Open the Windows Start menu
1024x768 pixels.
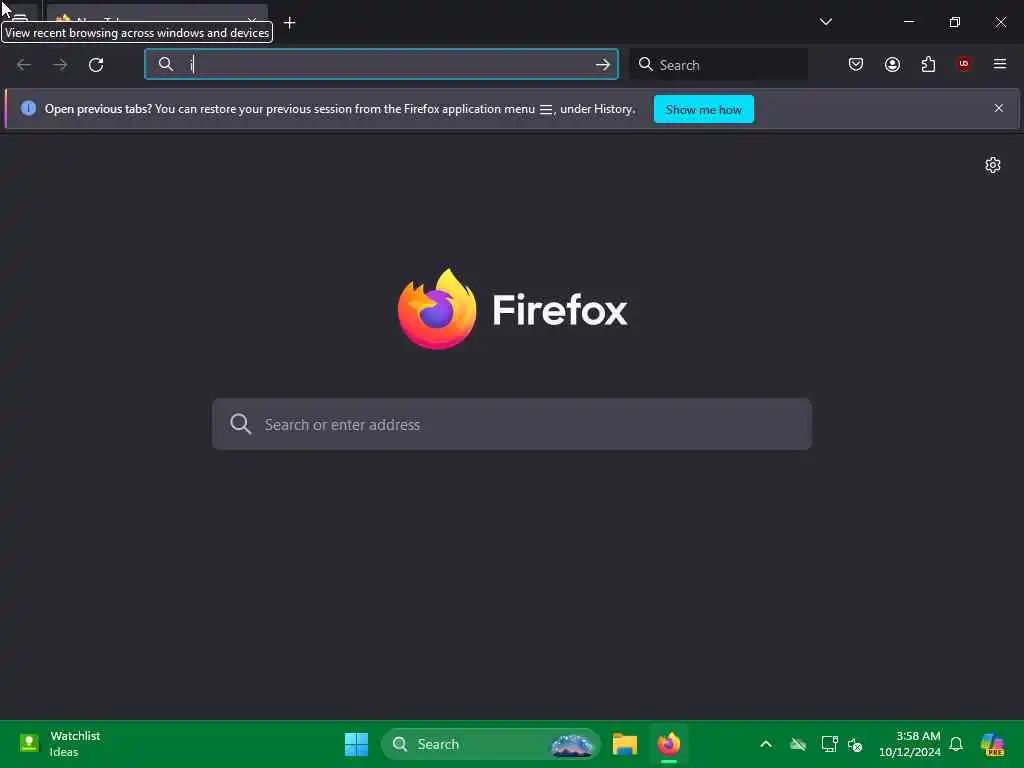coord(356,744)
